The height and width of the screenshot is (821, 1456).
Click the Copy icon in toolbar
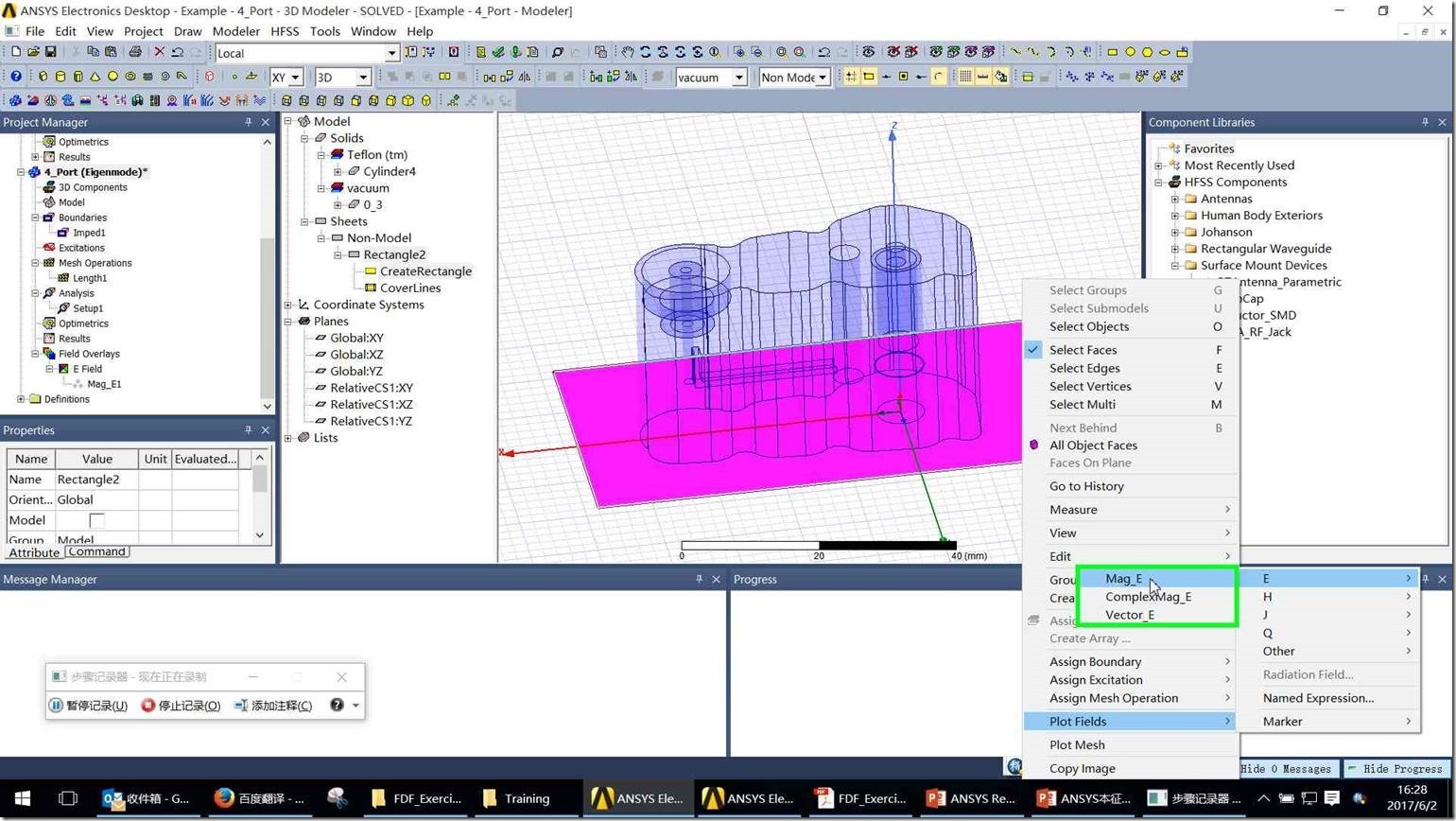click(93, 52)
